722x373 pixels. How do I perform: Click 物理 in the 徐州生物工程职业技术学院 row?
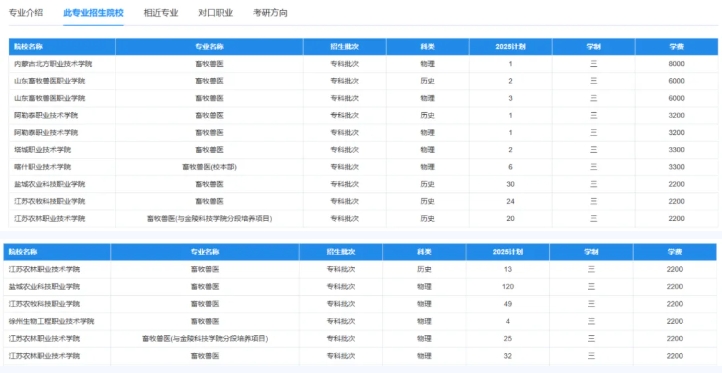pos(424,321)
